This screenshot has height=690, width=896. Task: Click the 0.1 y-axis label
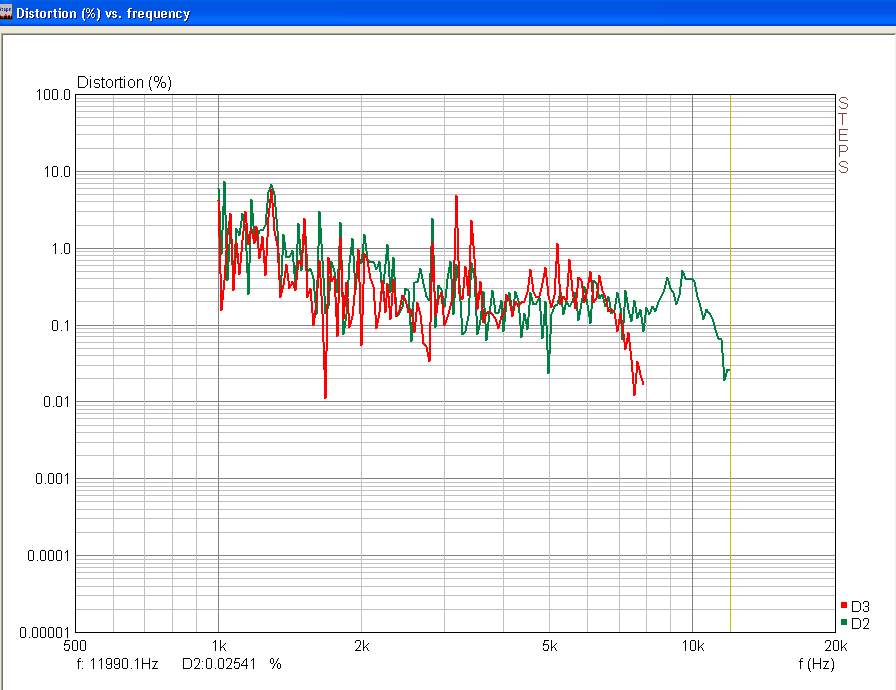point(61,326)
